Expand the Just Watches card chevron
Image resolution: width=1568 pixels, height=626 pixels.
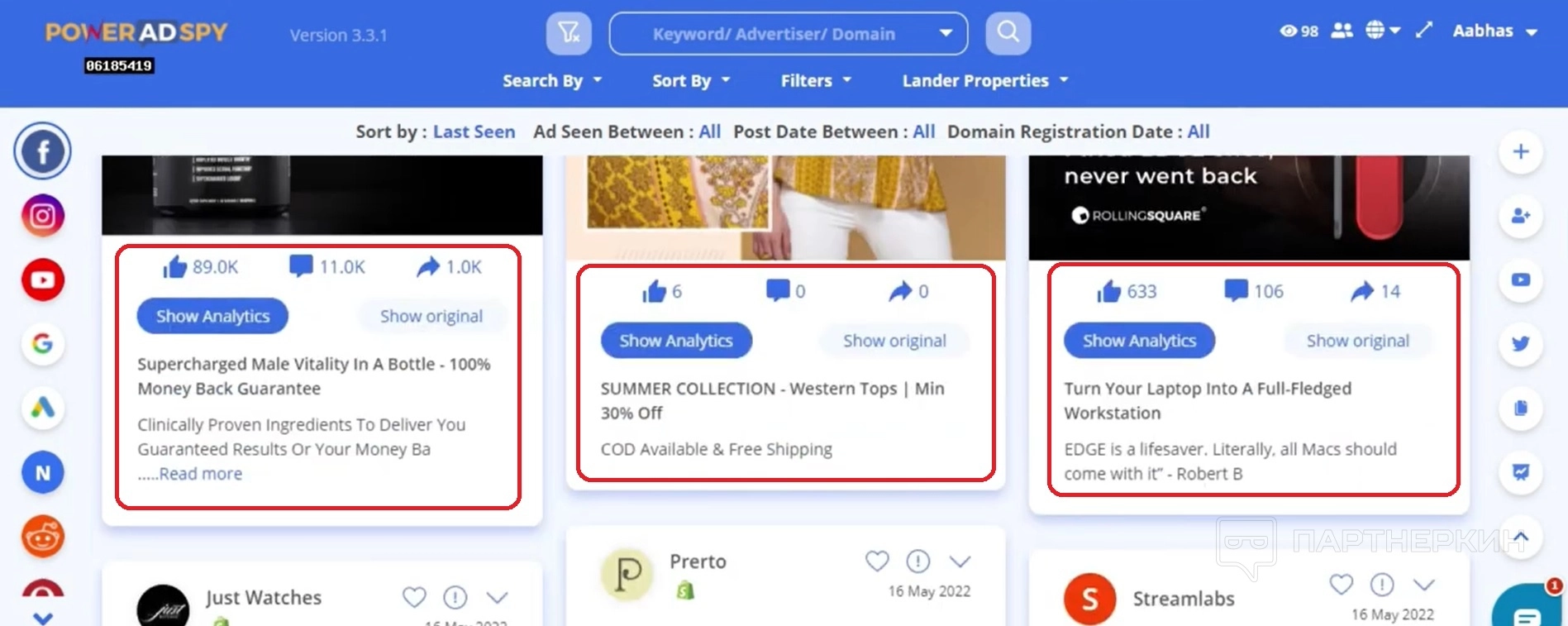pos(497,597)
